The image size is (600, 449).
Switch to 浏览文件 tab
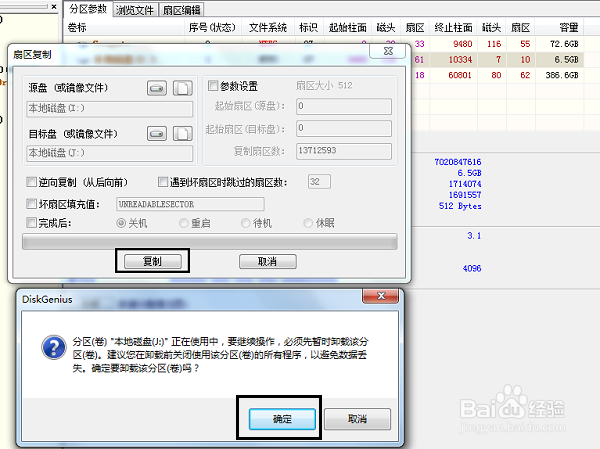[x=135, y=10]
